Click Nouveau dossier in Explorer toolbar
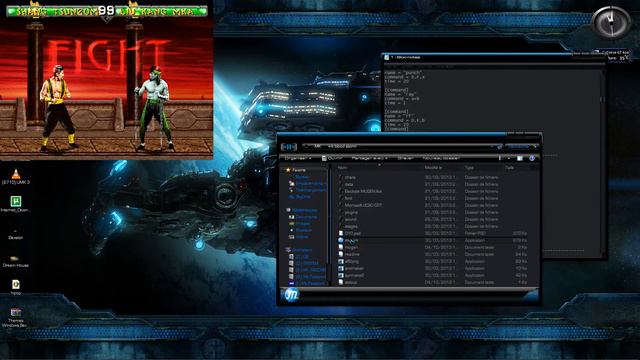Image resolution: width=640 pixels, height=360 pixels. tap(441, 158)
